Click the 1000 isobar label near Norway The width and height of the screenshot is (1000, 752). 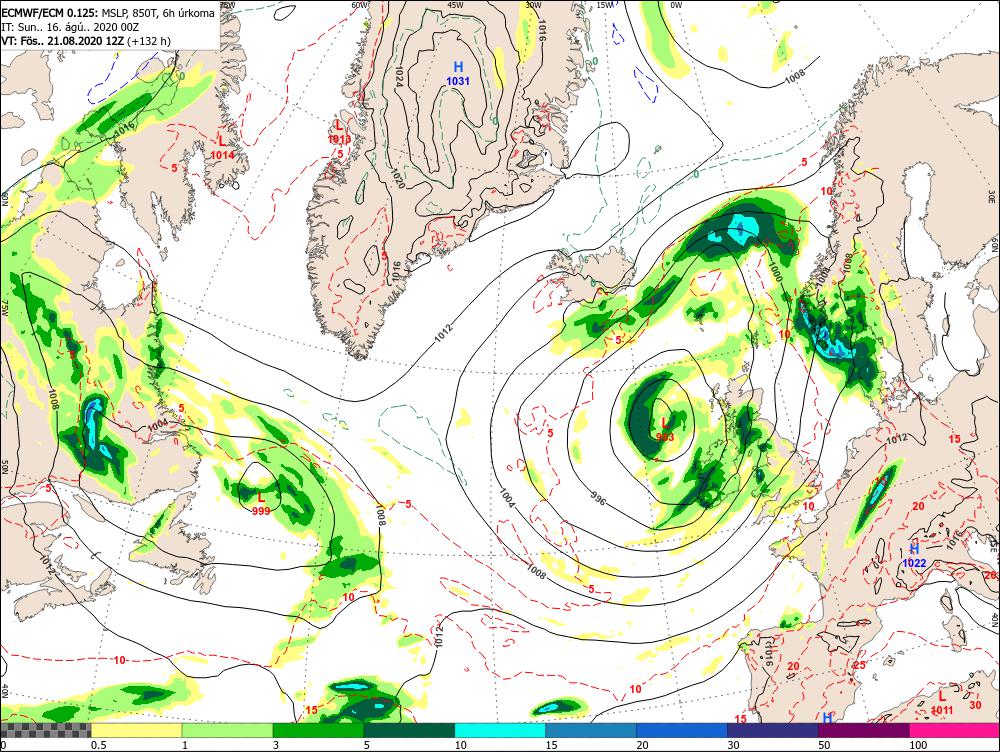point(774,272)
